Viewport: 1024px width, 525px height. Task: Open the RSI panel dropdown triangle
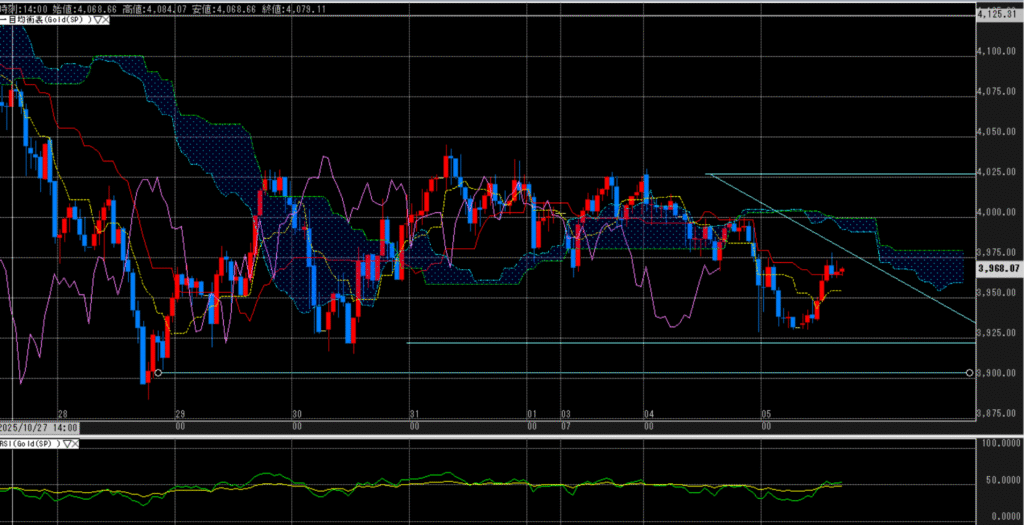click(x=66, y=442)
